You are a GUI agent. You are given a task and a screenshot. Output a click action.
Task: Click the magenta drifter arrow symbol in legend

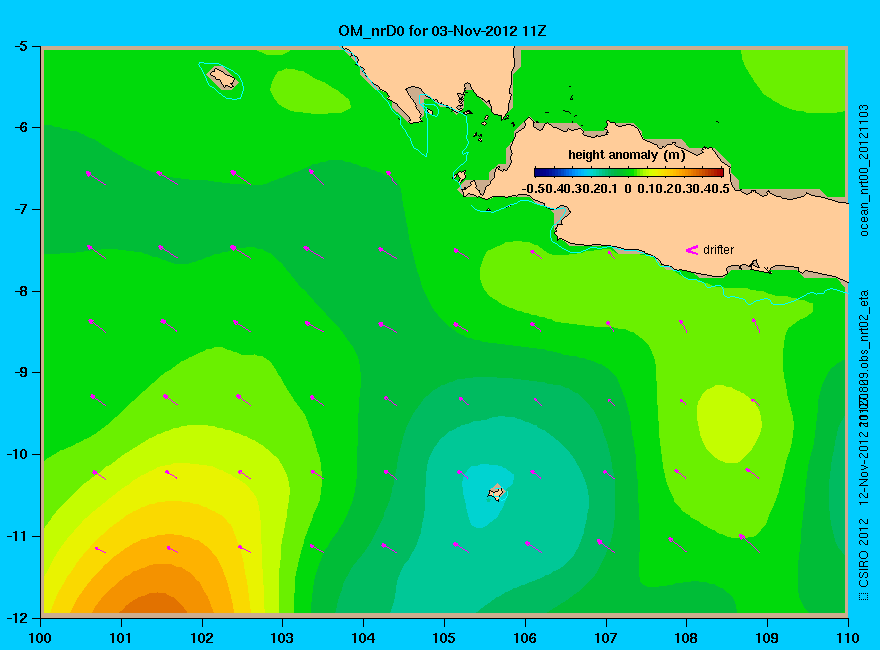pos(691,250)
